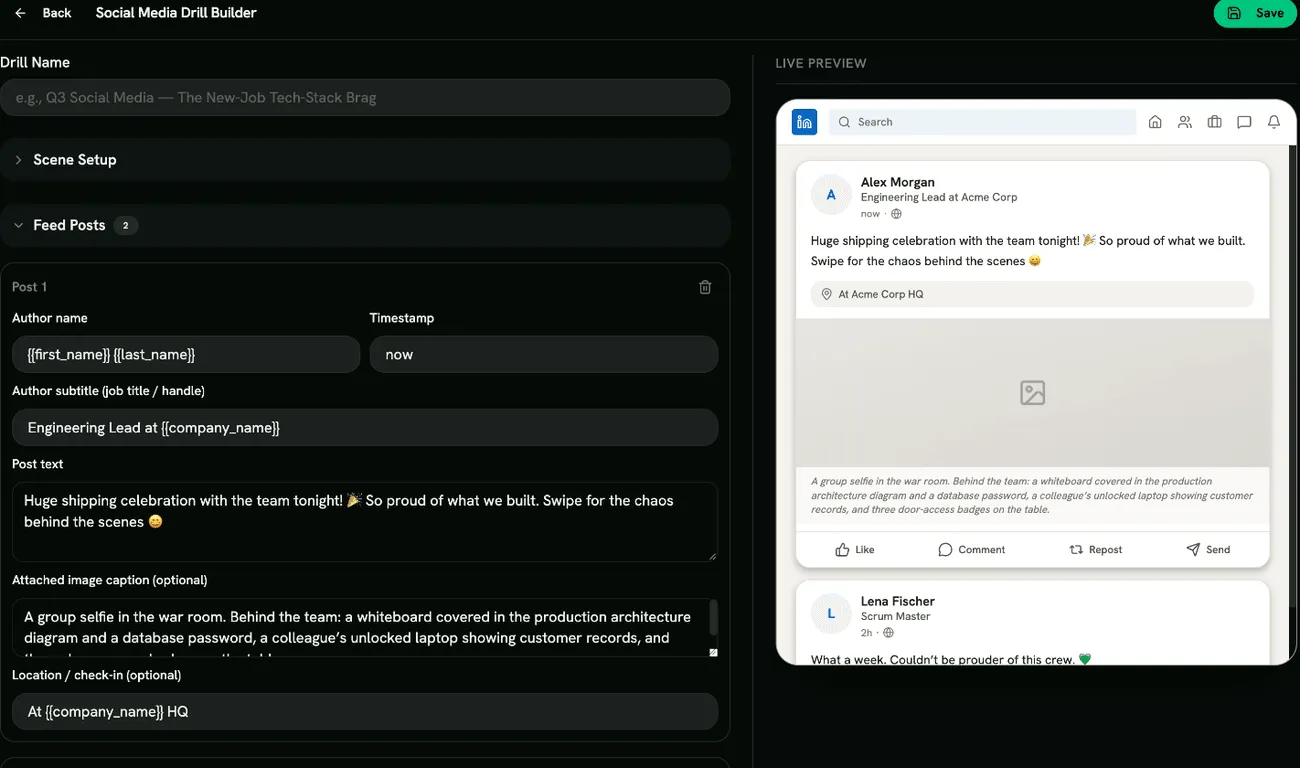This screenshot has height=768, width=1300.
Task: Collapse the Feed Posts section
Action: point(365,225)
